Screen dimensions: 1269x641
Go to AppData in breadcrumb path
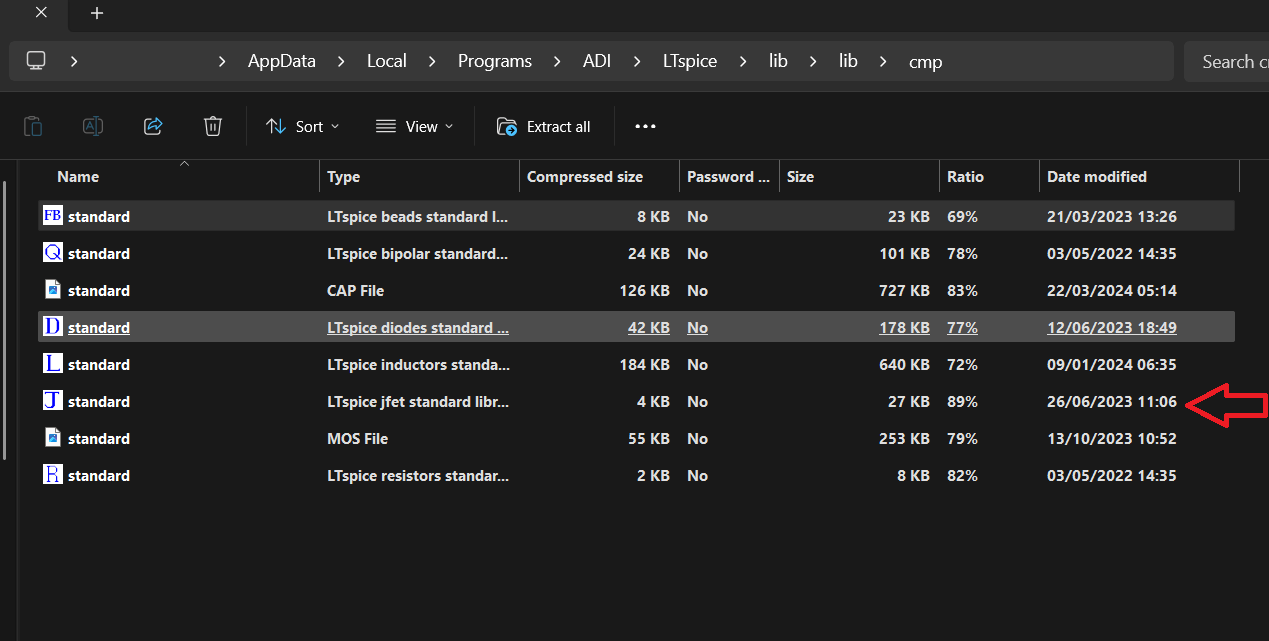(x=282, y=61)
